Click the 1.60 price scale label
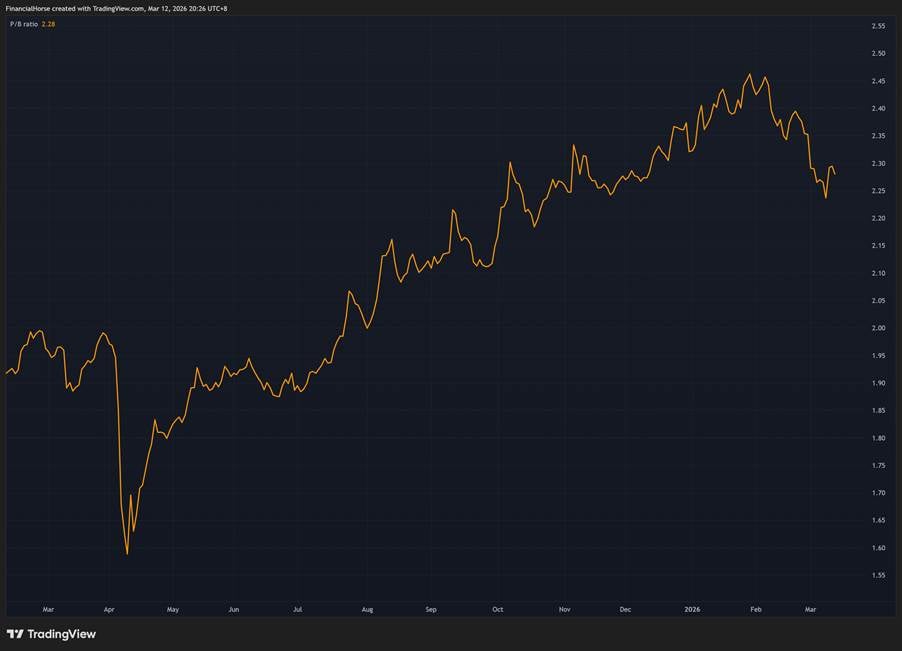 click(x=879, y=548)
